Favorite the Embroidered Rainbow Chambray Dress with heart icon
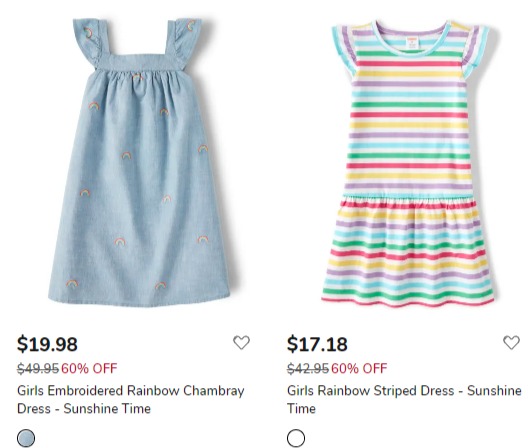The image size is (528, 448). pos(241,343)
